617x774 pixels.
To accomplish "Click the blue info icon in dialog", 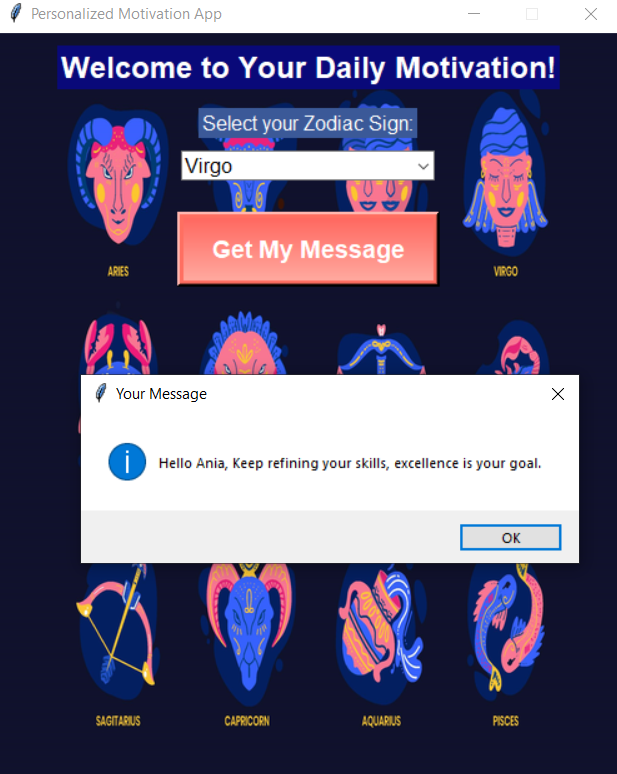I will [x=127, y=462].
